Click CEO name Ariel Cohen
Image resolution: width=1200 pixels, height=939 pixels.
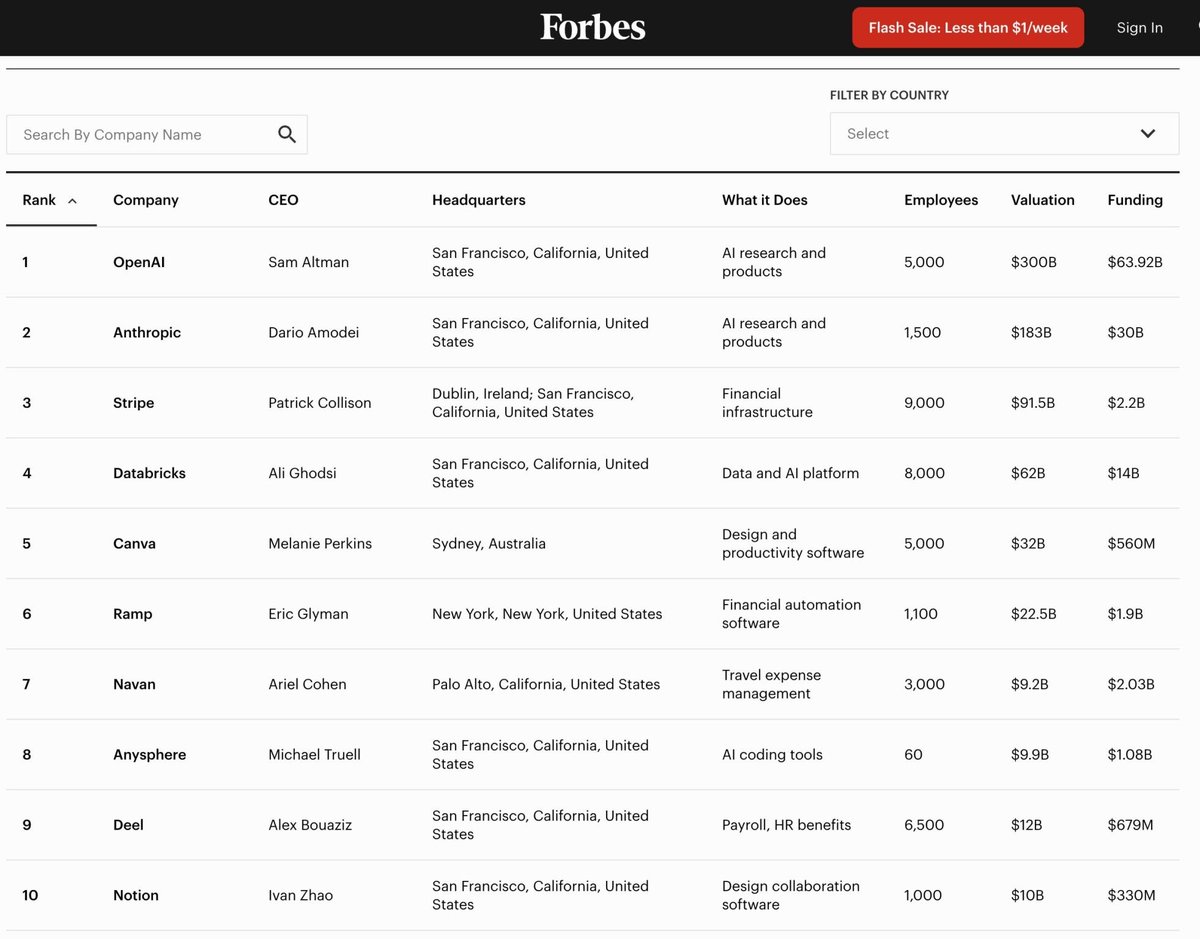[307, 684]
